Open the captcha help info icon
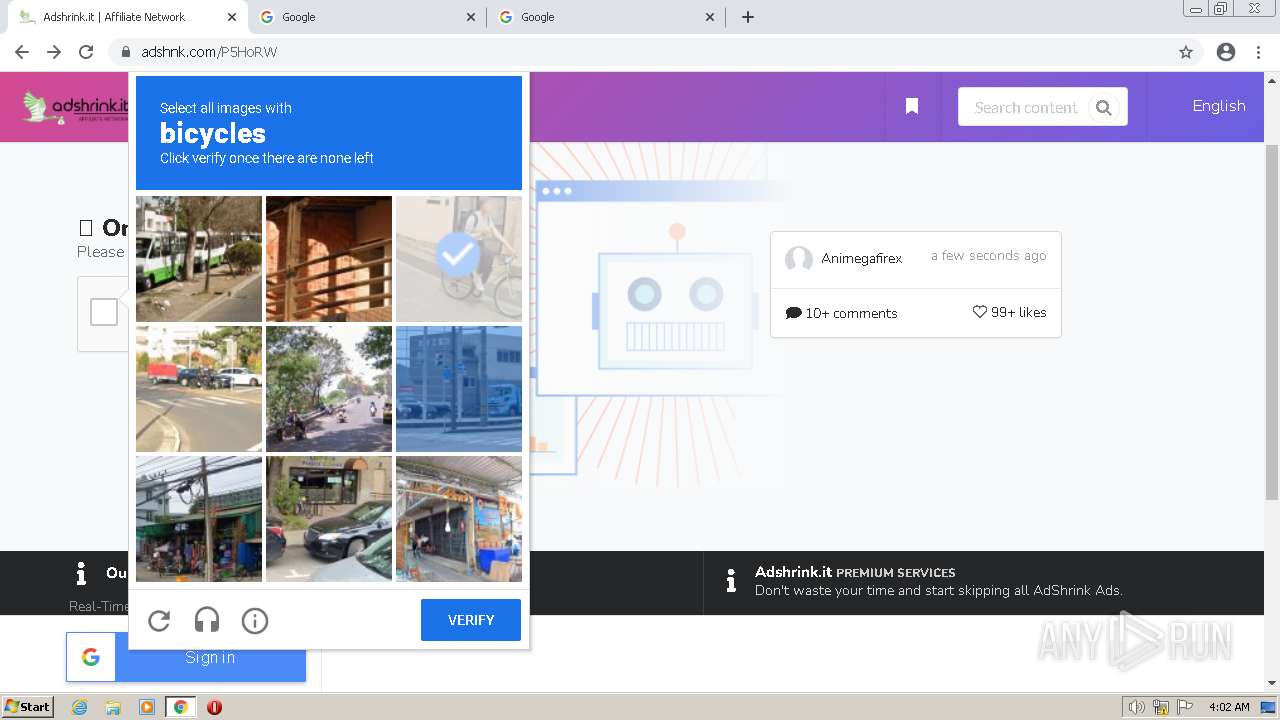This screenshot has height=720, width=1280. click(x=255, y=621)
